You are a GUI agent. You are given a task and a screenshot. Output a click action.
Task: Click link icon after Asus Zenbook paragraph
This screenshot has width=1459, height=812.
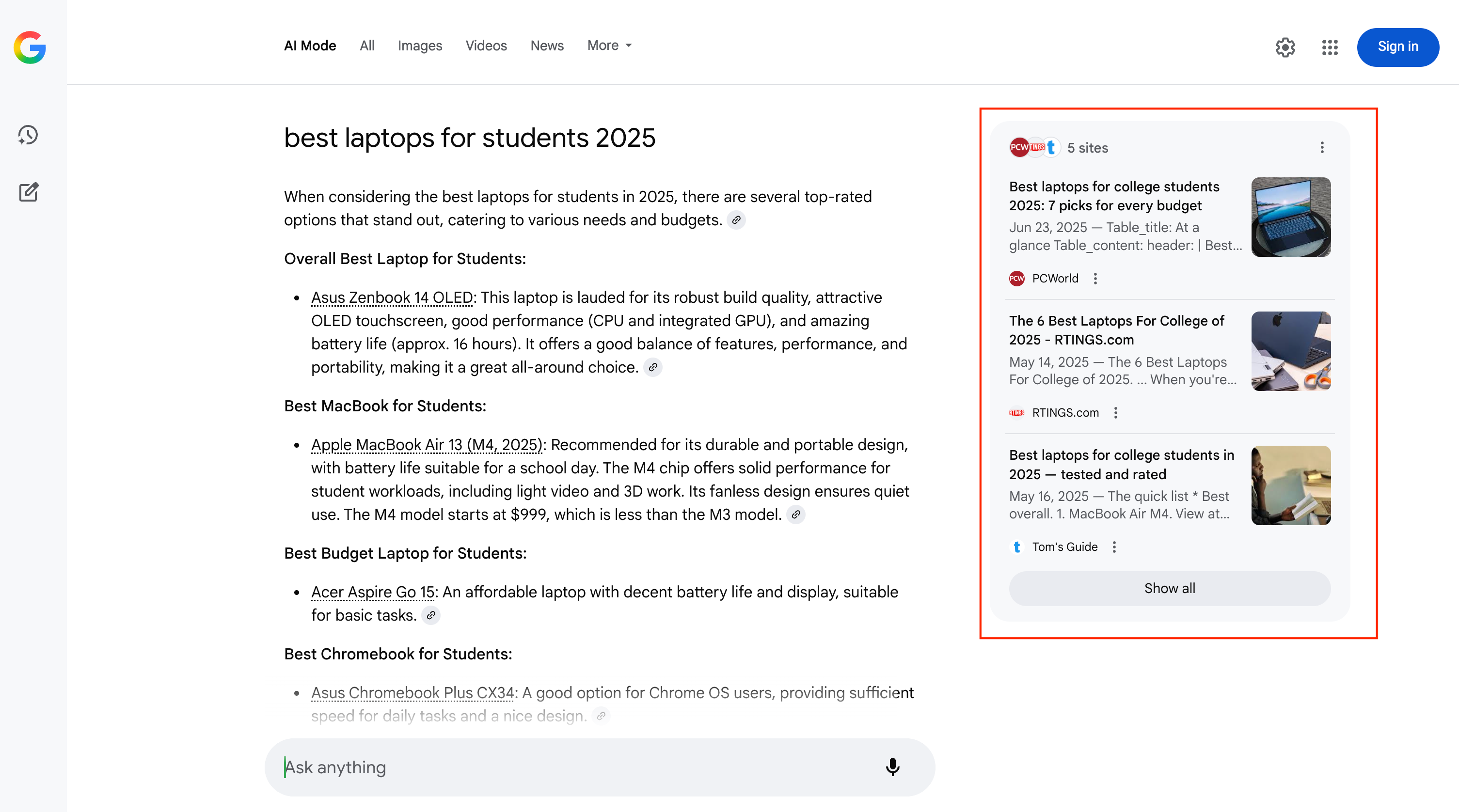click(x=653, y=368)
